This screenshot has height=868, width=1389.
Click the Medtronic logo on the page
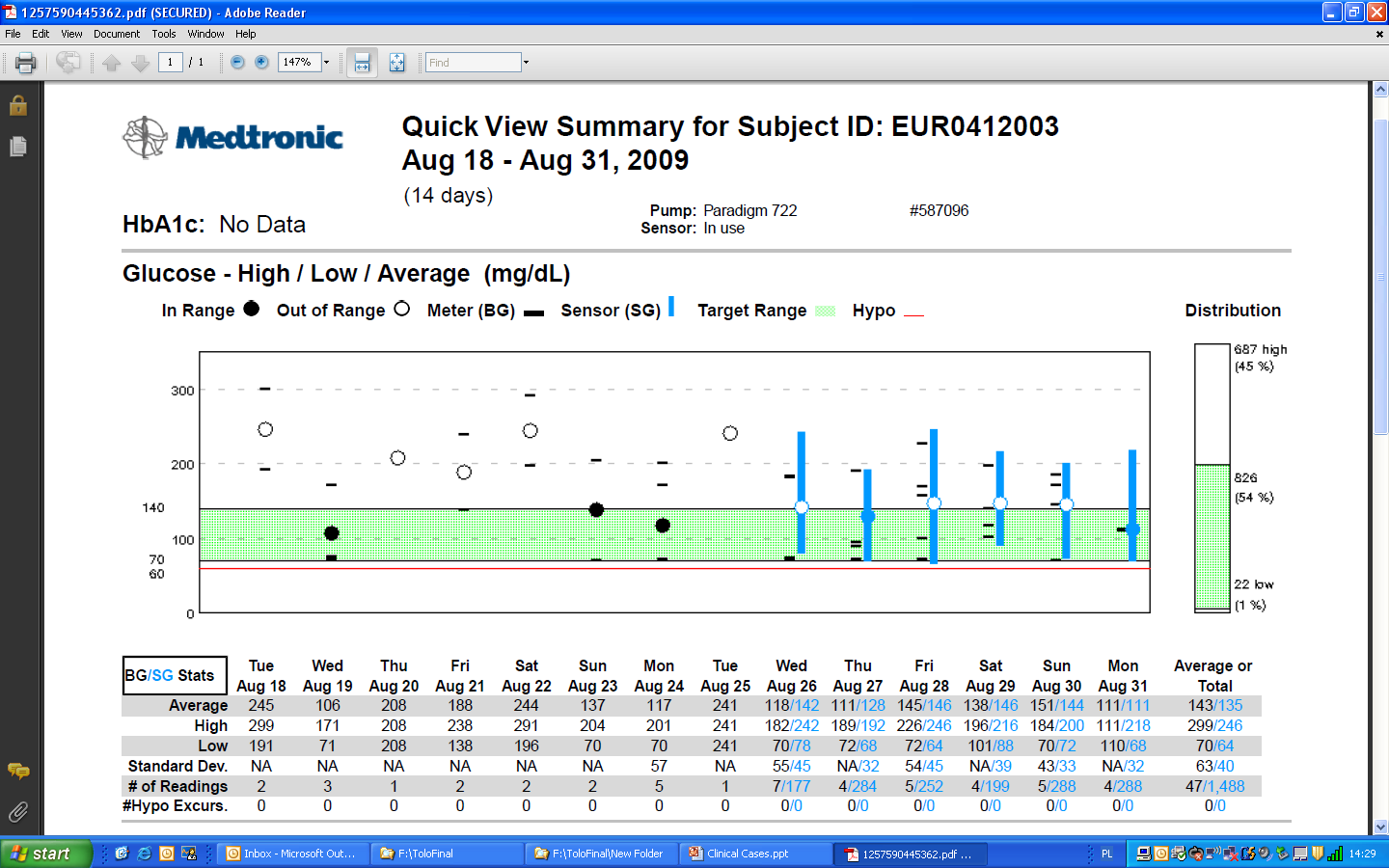tap(232, 137)
